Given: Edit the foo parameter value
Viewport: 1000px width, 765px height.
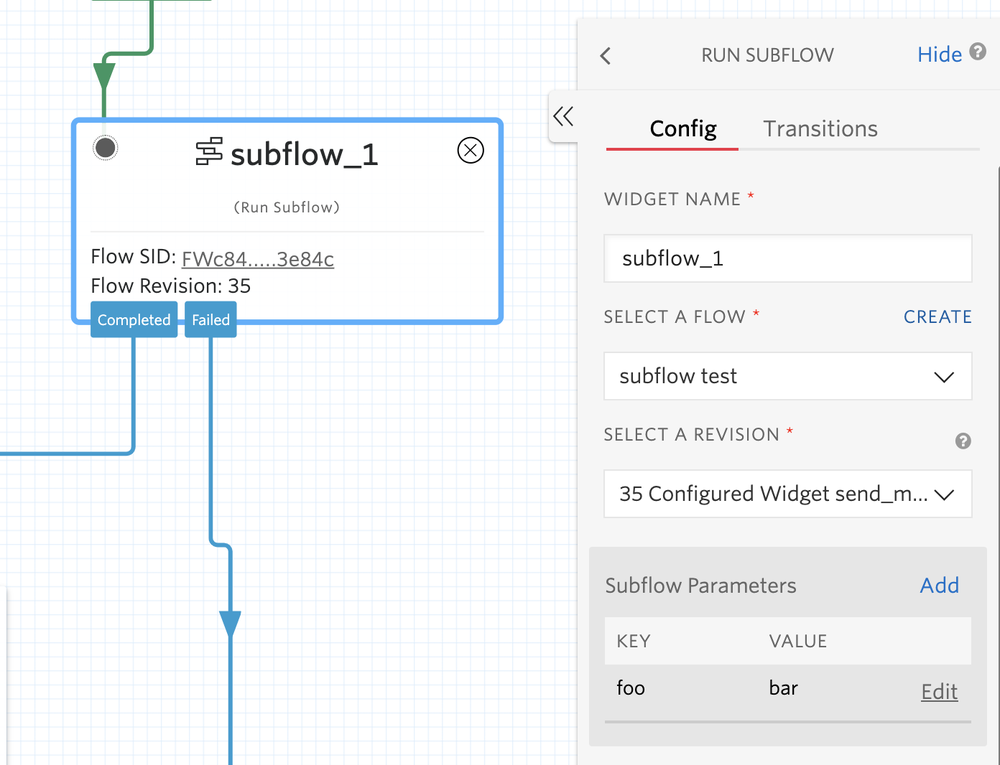Looking at the screenshot, I should [938, 691].
